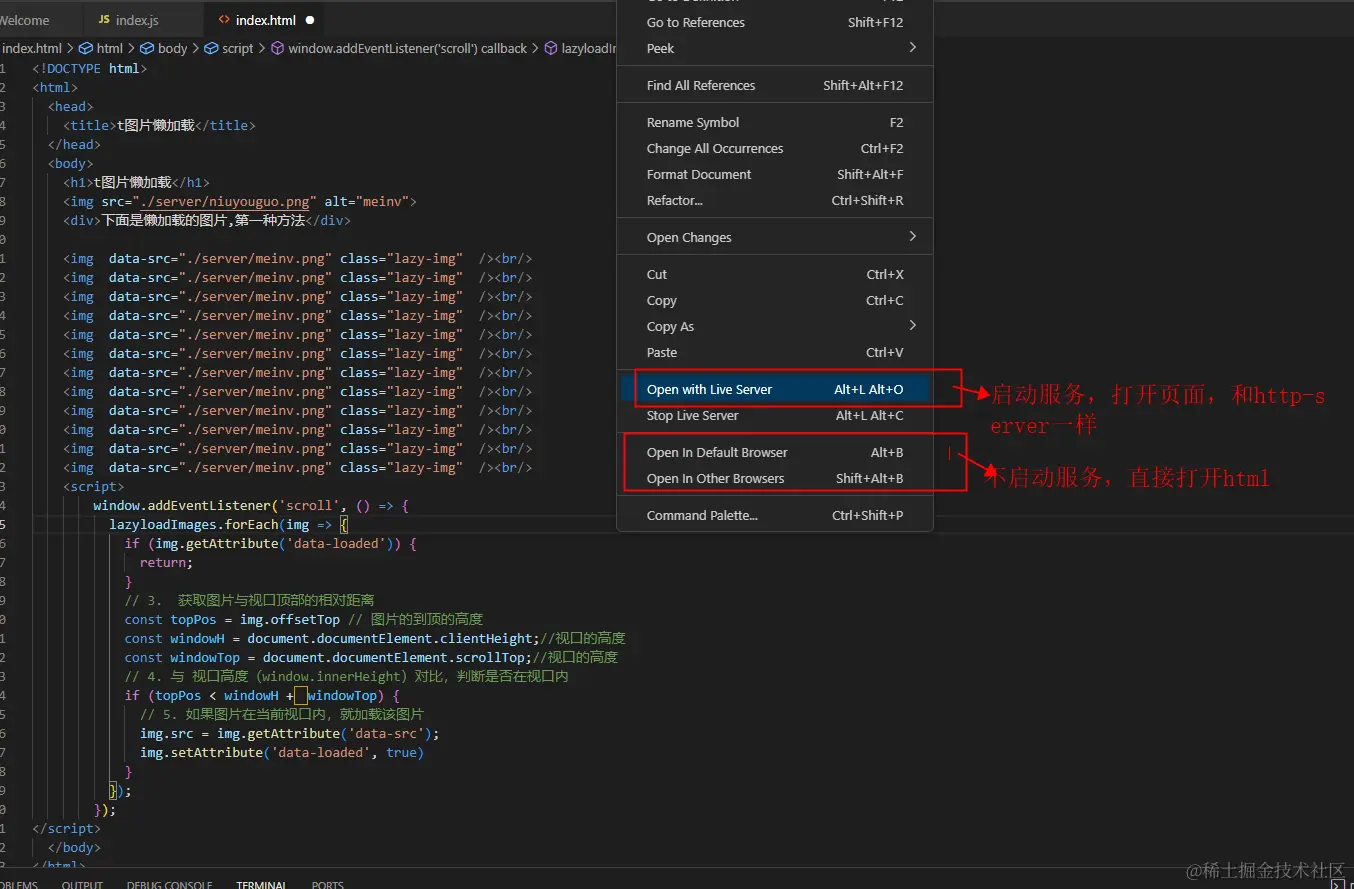
Task: Click the body breadcrumb item
Action: 164,48
